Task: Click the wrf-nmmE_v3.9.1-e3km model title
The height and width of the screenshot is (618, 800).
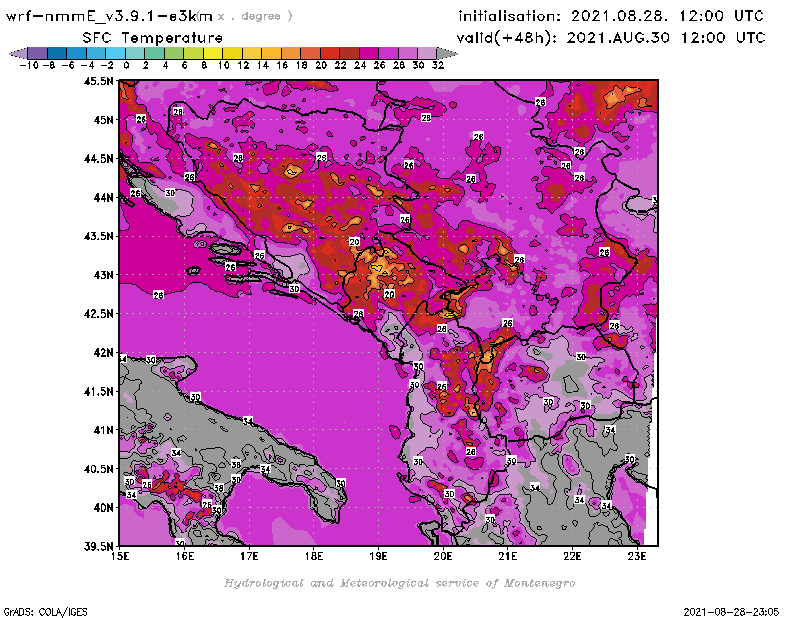Action: tap(109, 16)
